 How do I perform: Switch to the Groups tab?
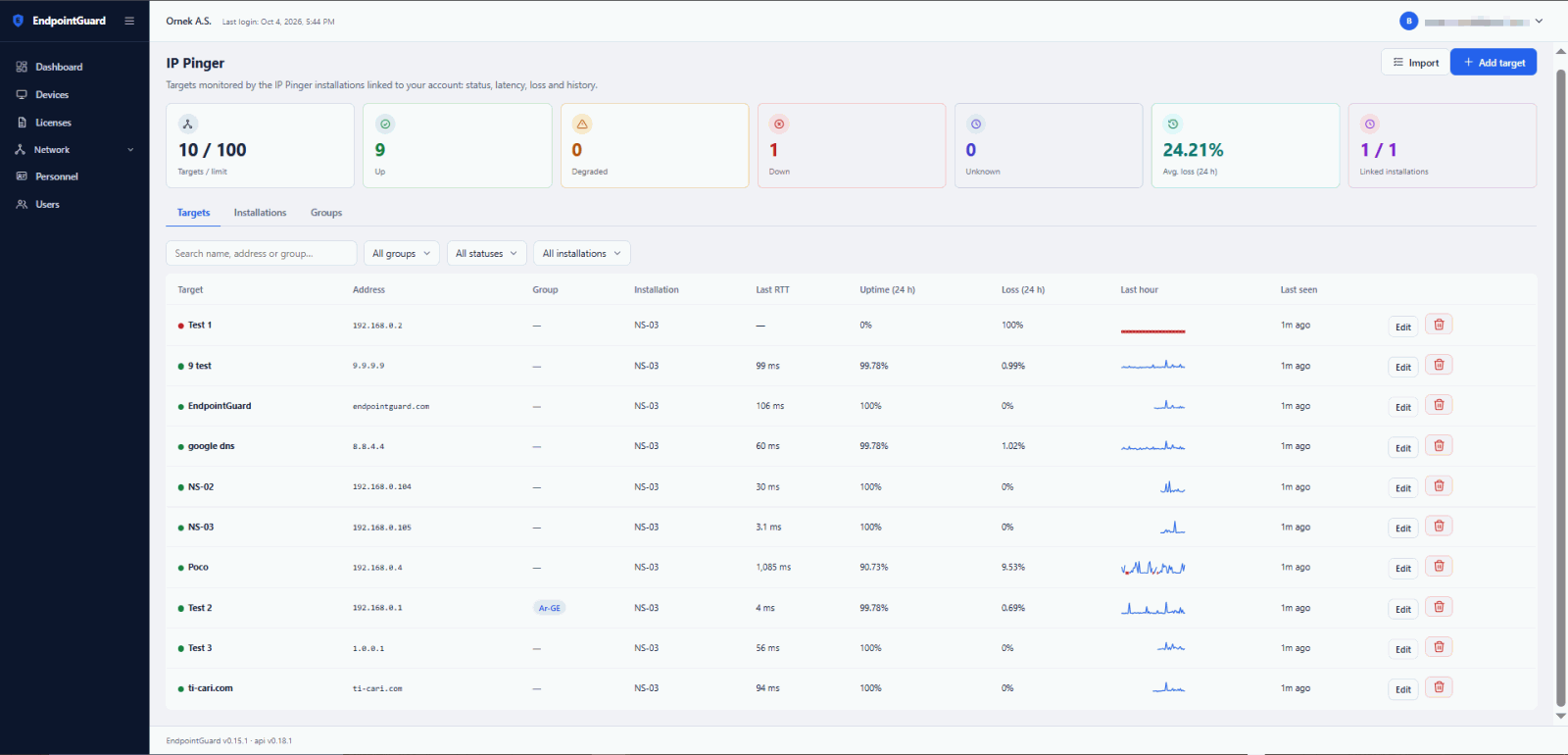pyautogui.click(x=326, y=213)
